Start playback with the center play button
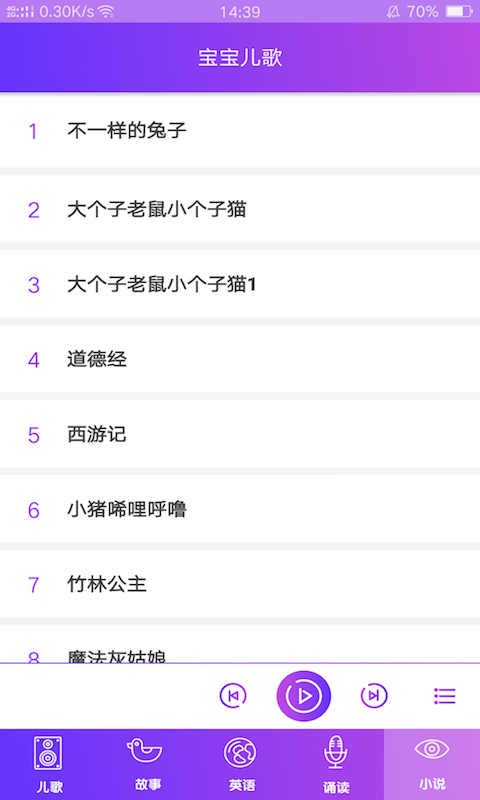This screenshot has width=480, height=800. (304, 696)
